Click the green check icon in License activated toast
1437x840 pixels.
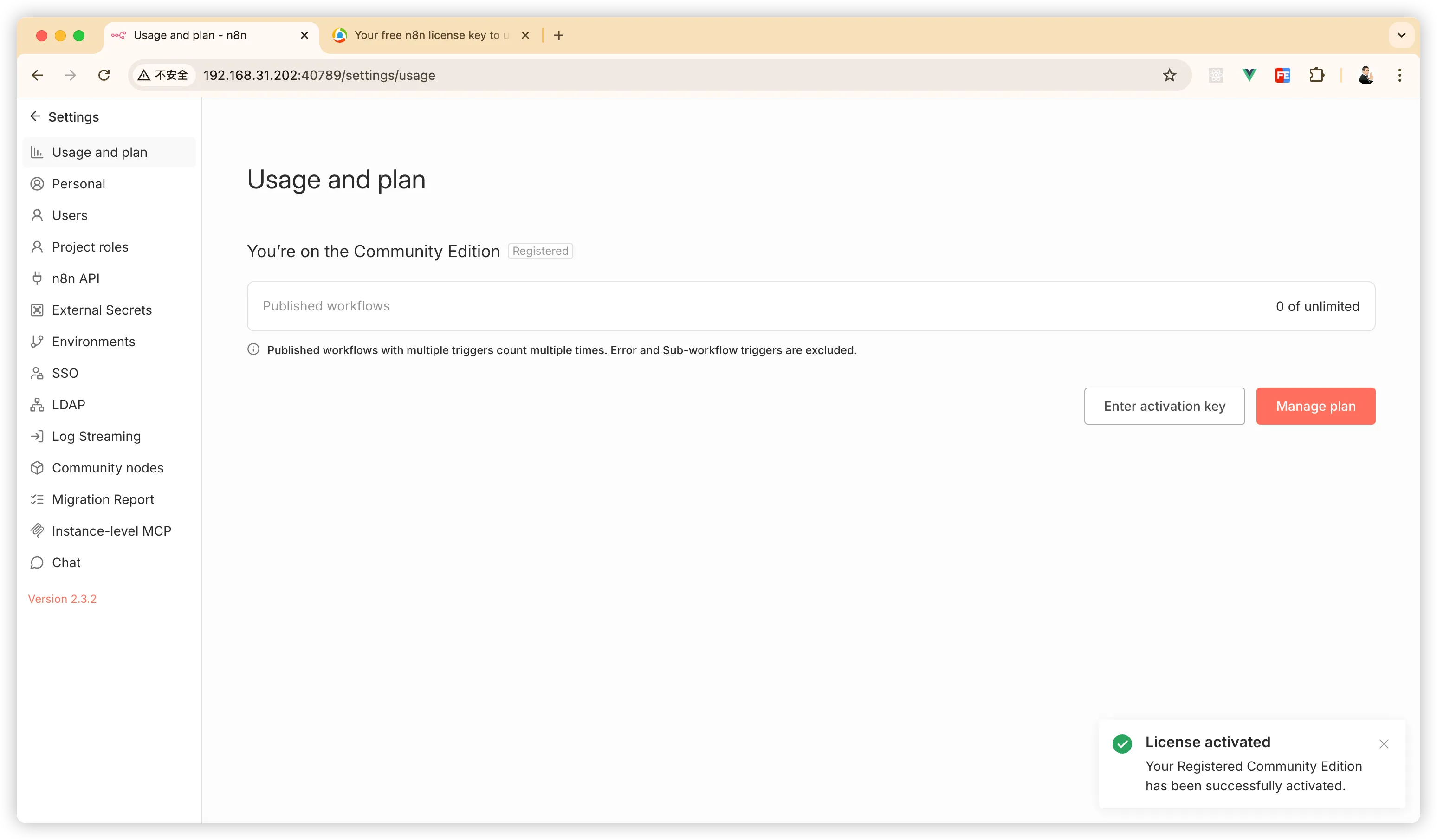pos(1122,743)
